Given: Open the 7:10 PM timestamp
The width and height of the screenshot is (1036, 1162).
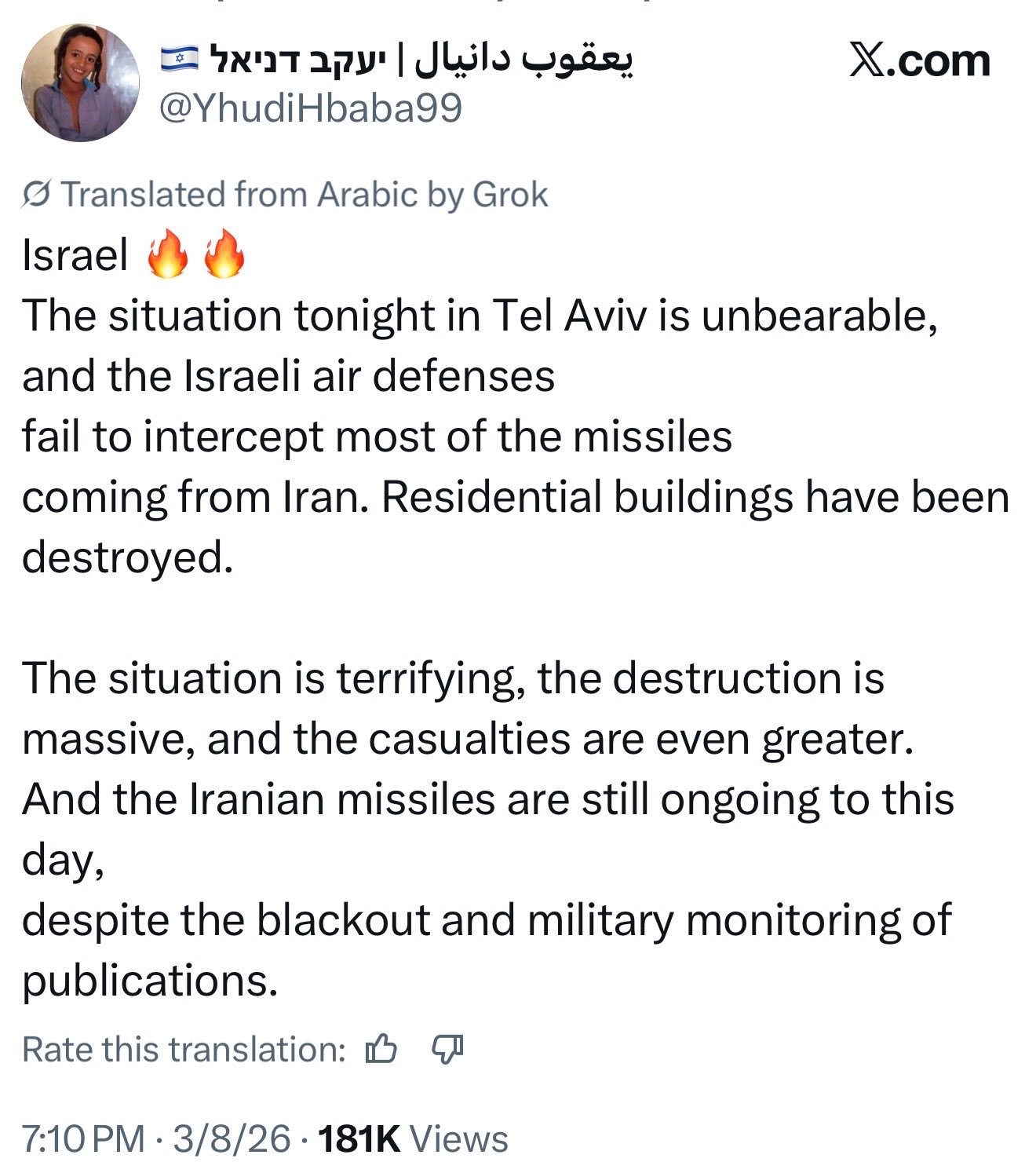Looking at the screenshot, I should [x=83, y=1138].
